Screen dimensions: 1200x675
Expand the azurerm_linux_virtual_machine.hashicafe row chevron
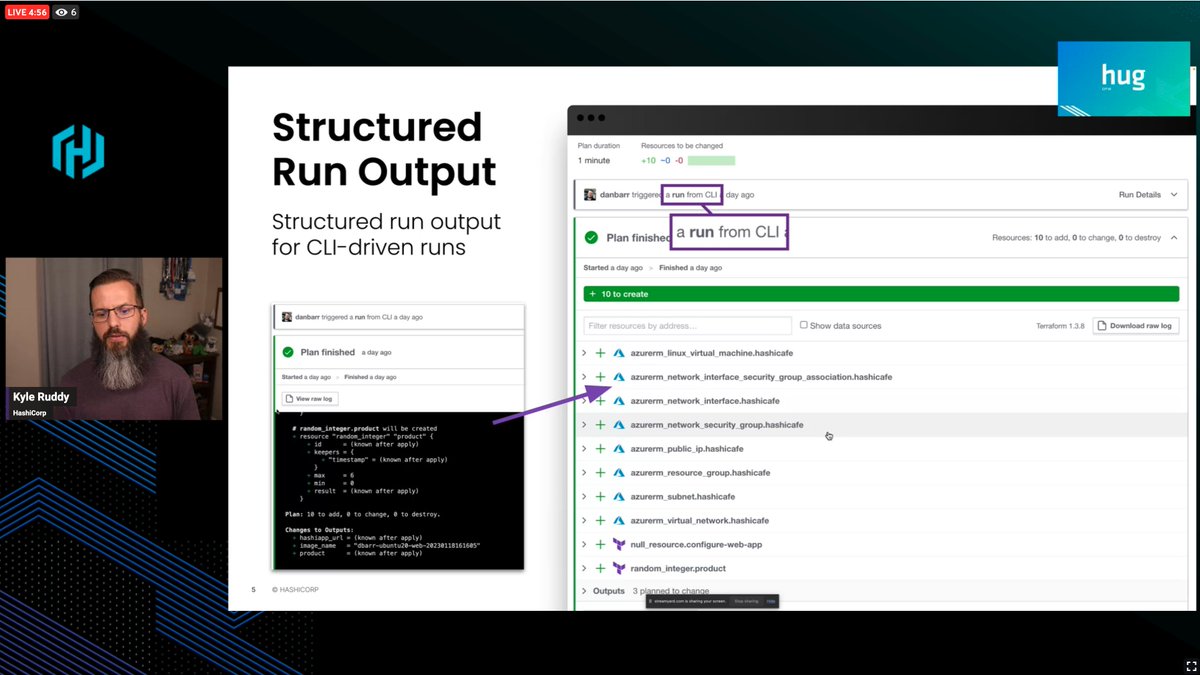pyautogui.click(x=584, y=353)
